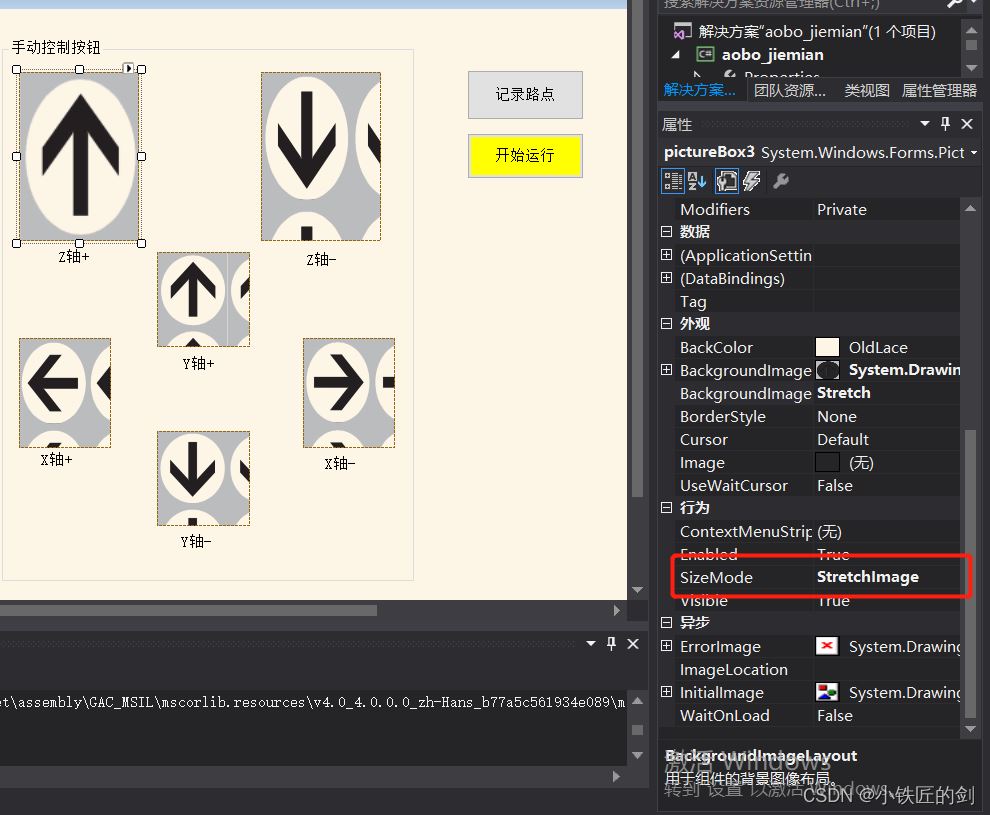Expand the InitialImage property
This screenshot has width=990, height=815.
666,692
